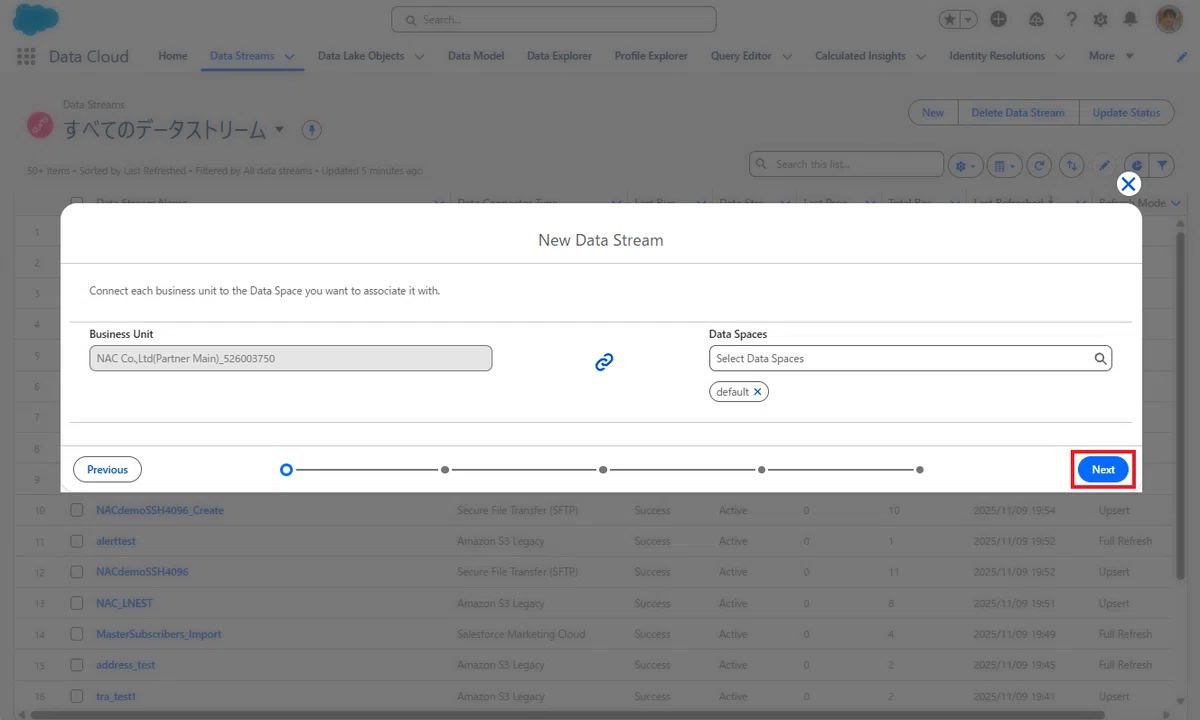
Task: Open the Data Model tab
Action: click(476, 56)
